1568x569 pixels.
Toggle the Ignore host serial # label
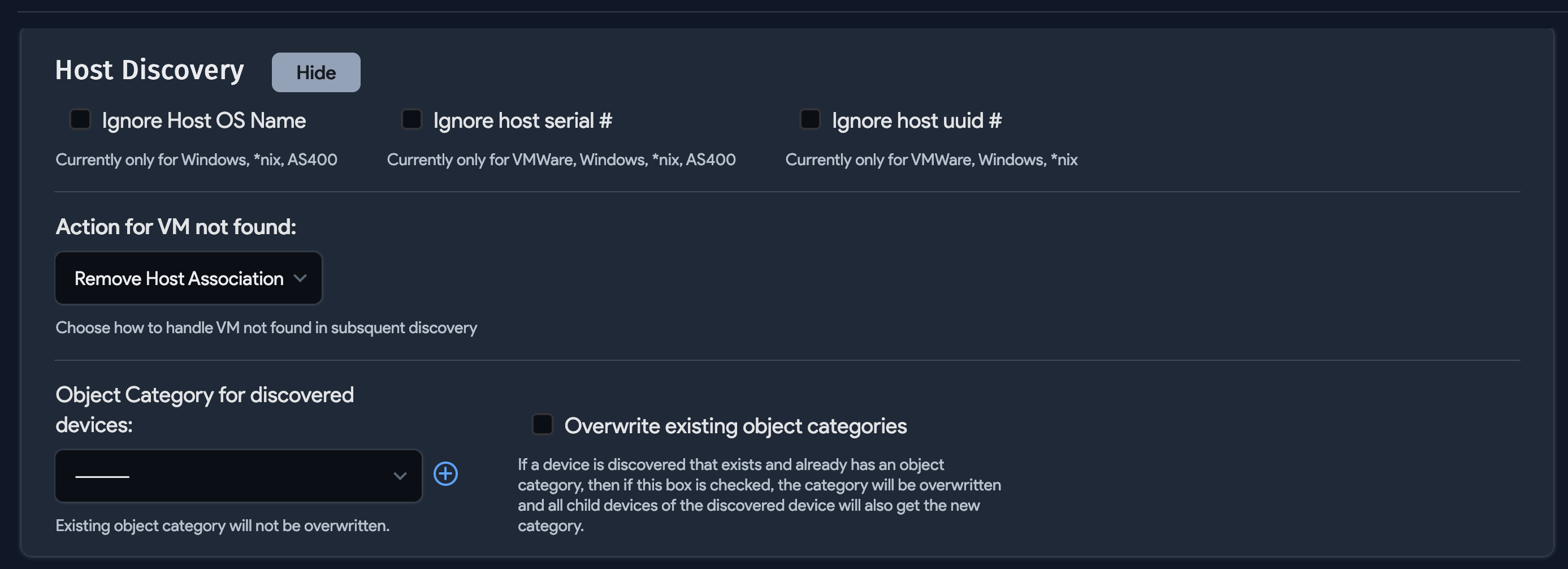coord(522,120)
